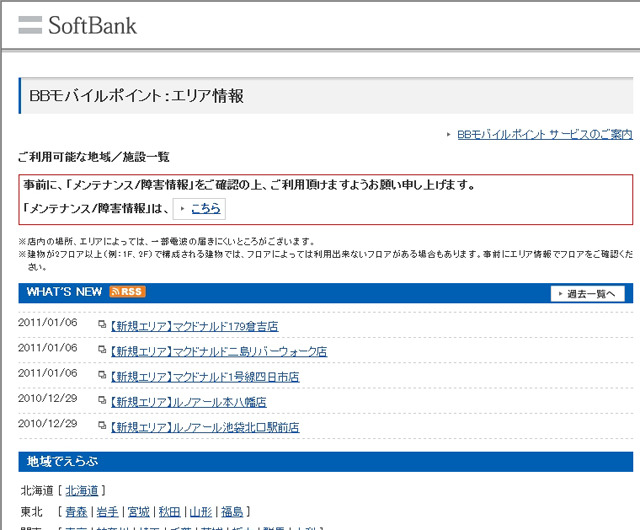Image resolution: width=640 pixels, height=530 pixels.
Task: Click icon beside マクドナルド179倉吉店 link
Action: click(x=102, y=325)
